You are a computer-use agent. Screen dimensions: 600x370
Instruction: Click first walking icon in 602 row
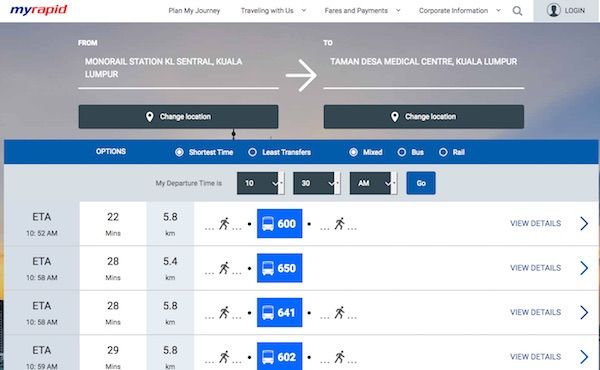click(224, 357)
